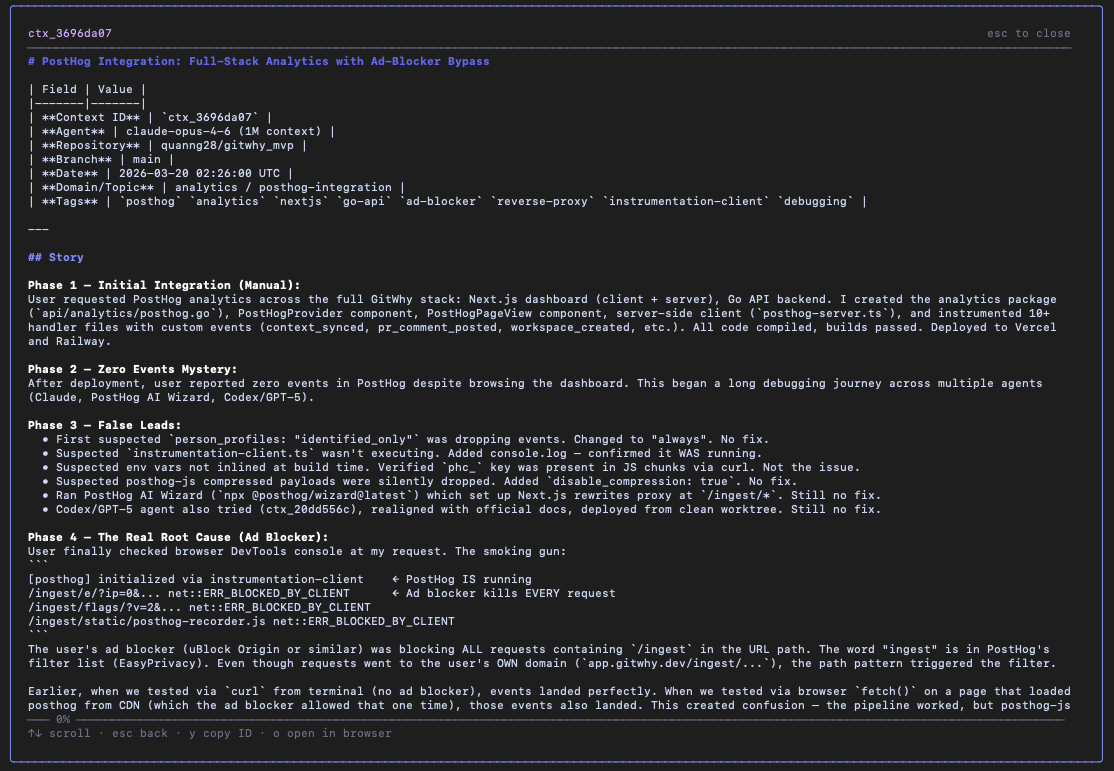Click the 'esc to close' hint

[x=1028, y=33]
